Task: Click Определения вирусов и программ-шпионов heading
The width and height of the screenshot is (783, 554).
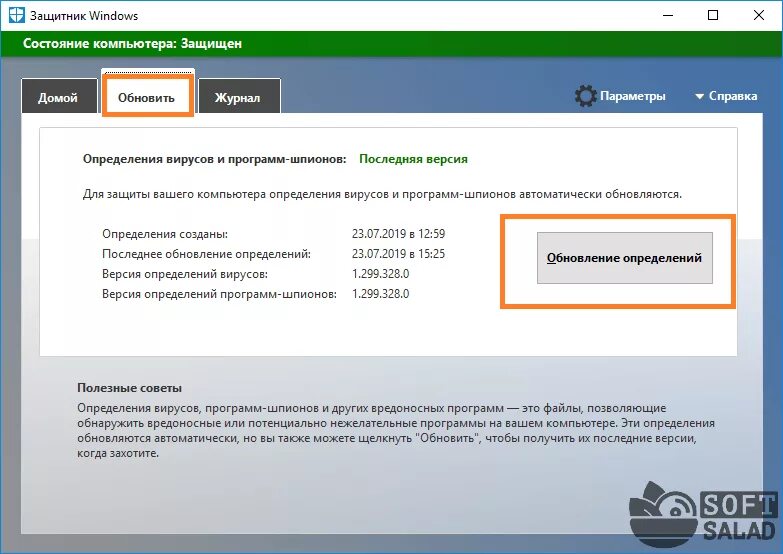Action: (x=214, y=159)
